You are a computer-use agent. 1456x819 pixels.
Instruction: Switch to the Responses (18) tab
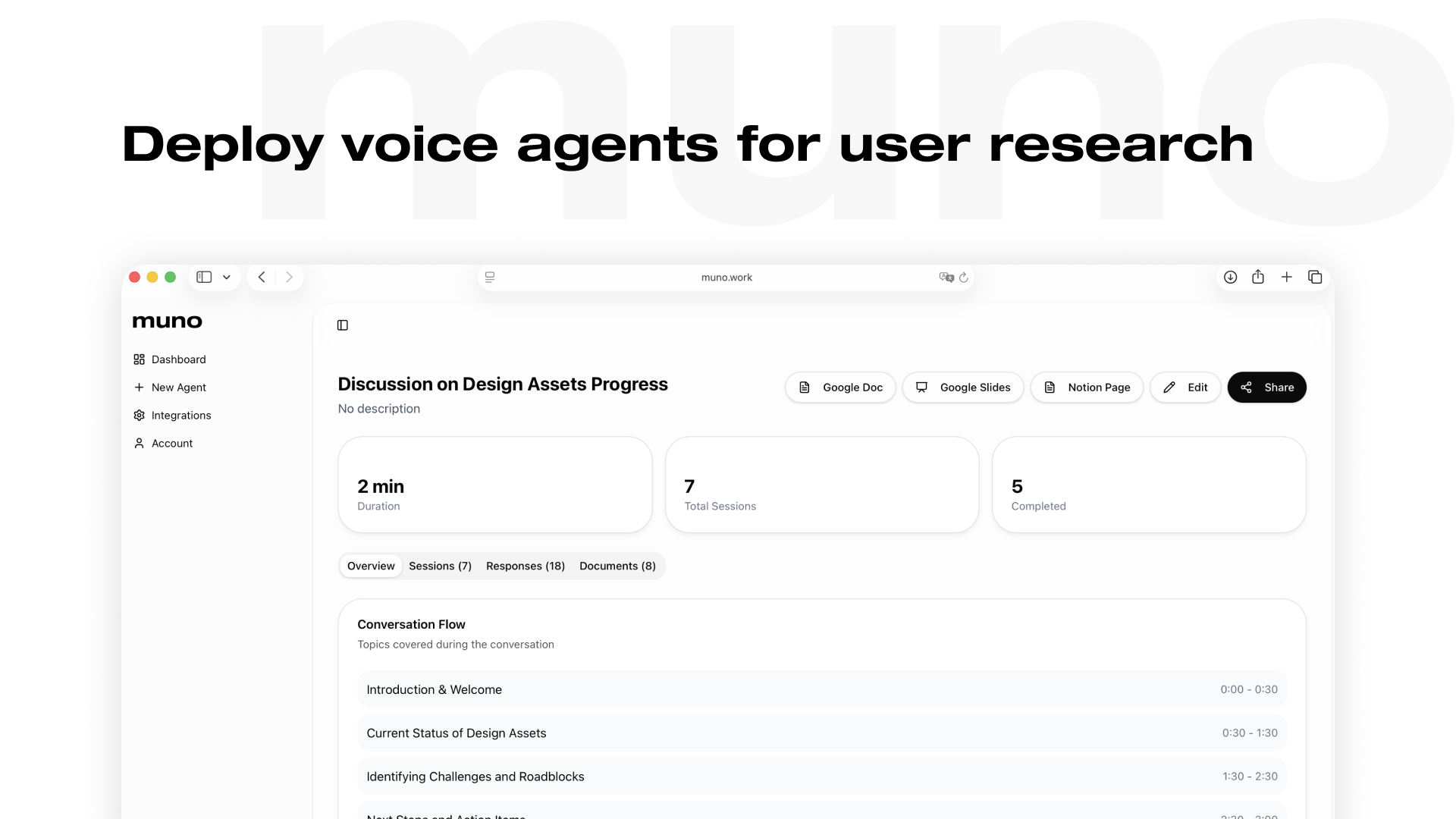point(525,566)
